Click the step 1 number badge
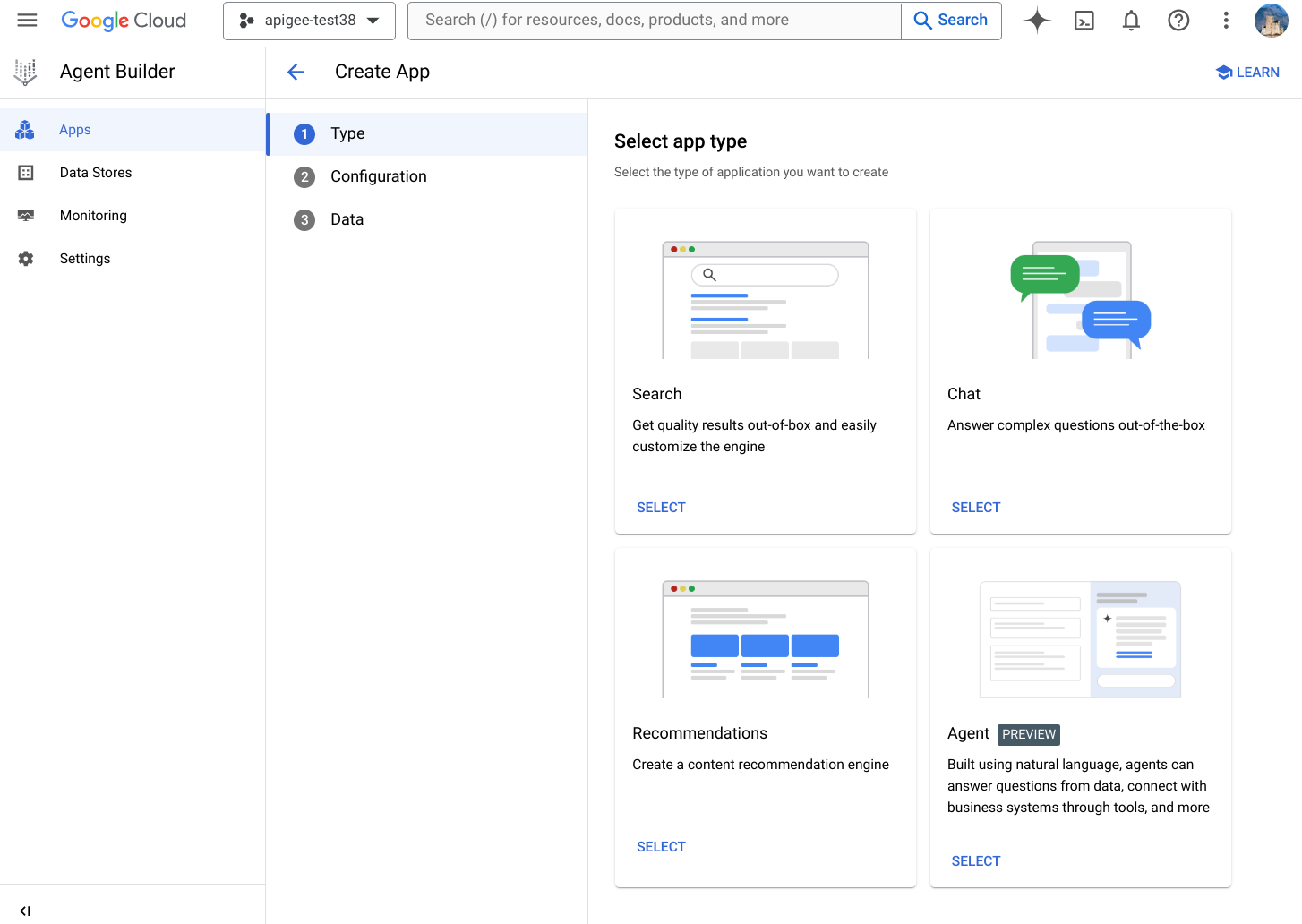 pyautogui.click(x=304, y=134)
